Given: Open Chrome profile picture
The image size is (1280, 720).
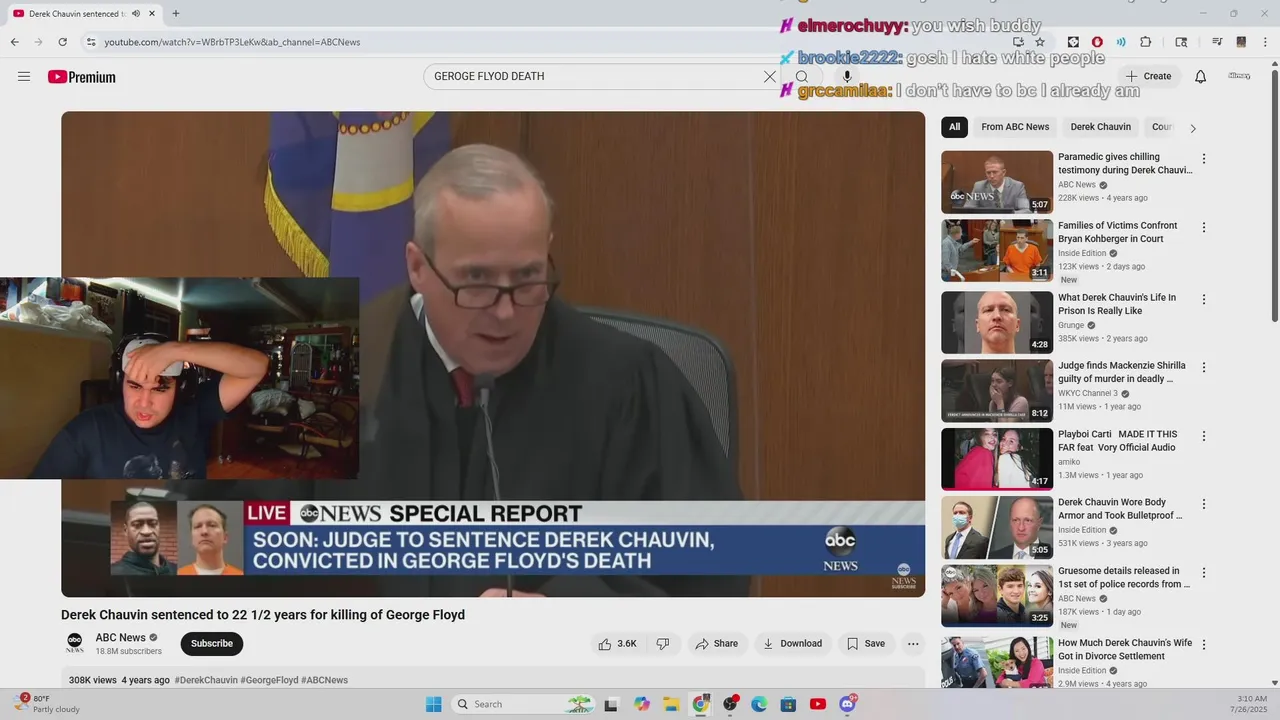Looking at the screenshot, I should click(1241, 42).
